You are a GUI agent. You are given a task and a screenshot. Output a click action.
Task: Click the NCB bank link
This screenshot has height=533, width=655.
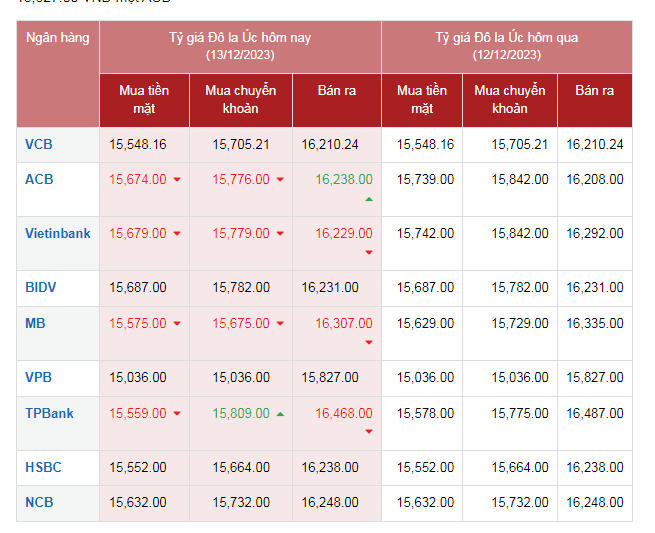(x=40, y=502)
